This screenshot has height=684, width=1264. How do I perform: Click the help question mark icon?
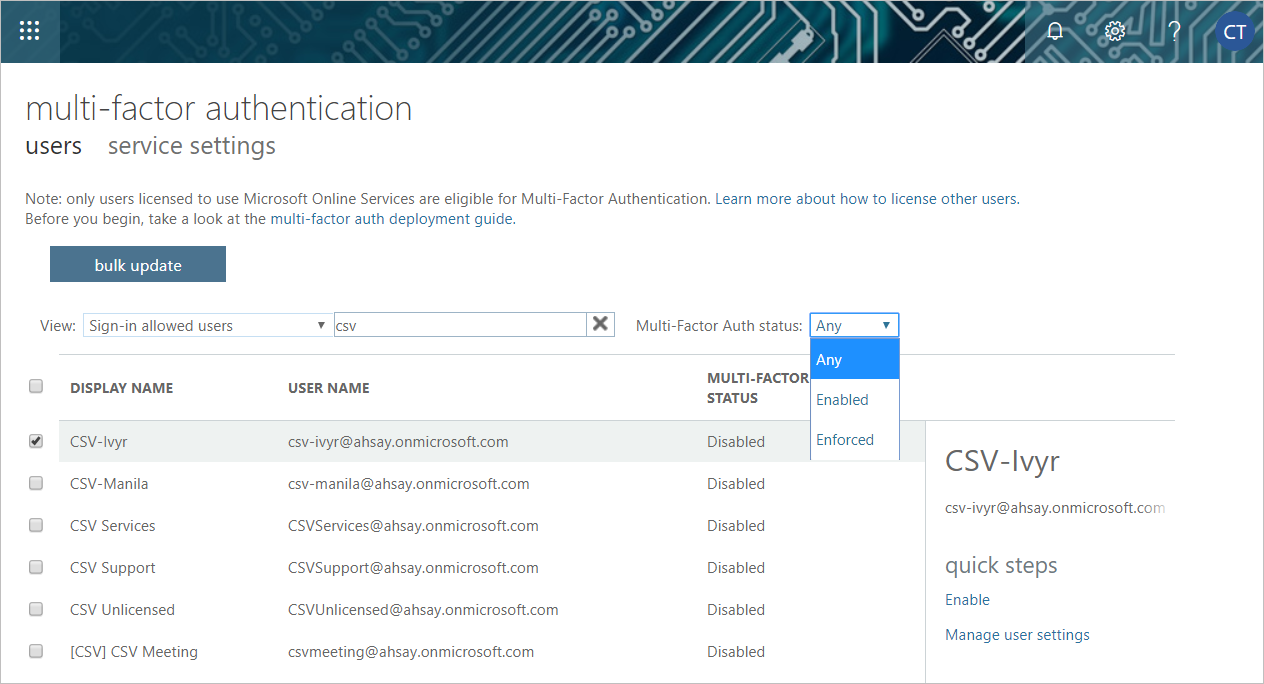click(x=1174, y=31)
